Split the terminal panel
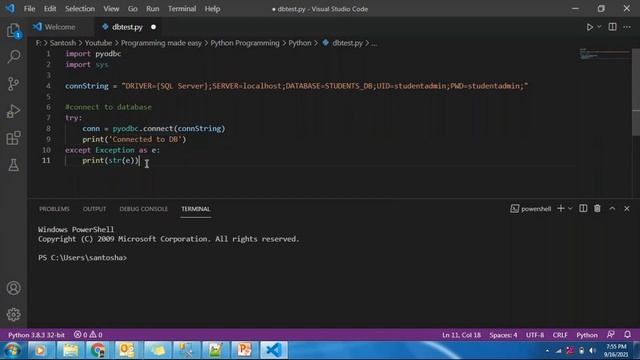The height and width of the screenshot is (360, 640). (x=583, y=209)
